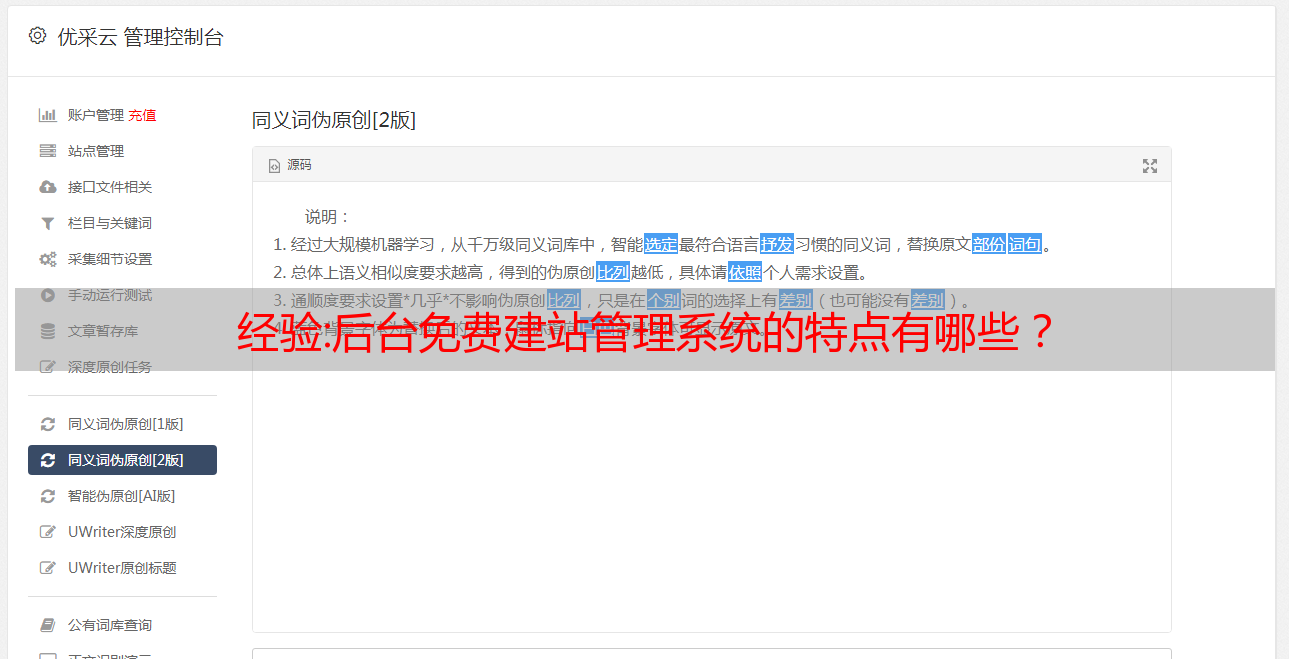Click the red 充值 recharge link

pos(142,115)
